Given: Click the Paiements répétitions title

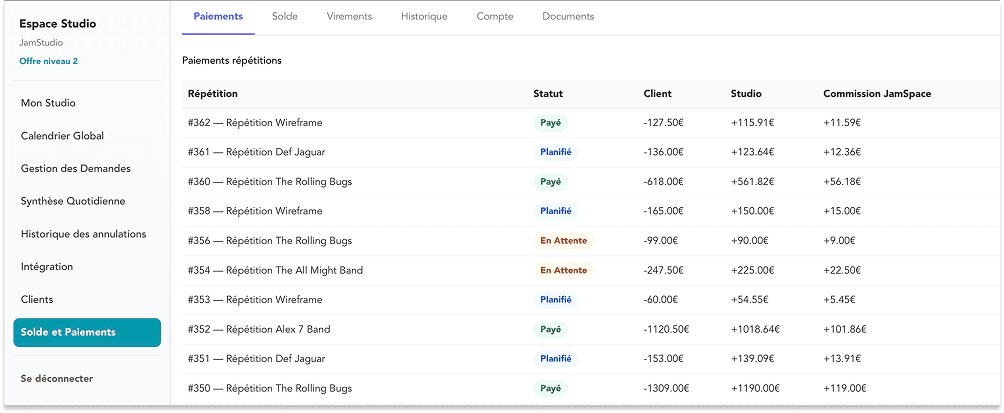Looking at the screenshot, I should [x=232, y=61].
